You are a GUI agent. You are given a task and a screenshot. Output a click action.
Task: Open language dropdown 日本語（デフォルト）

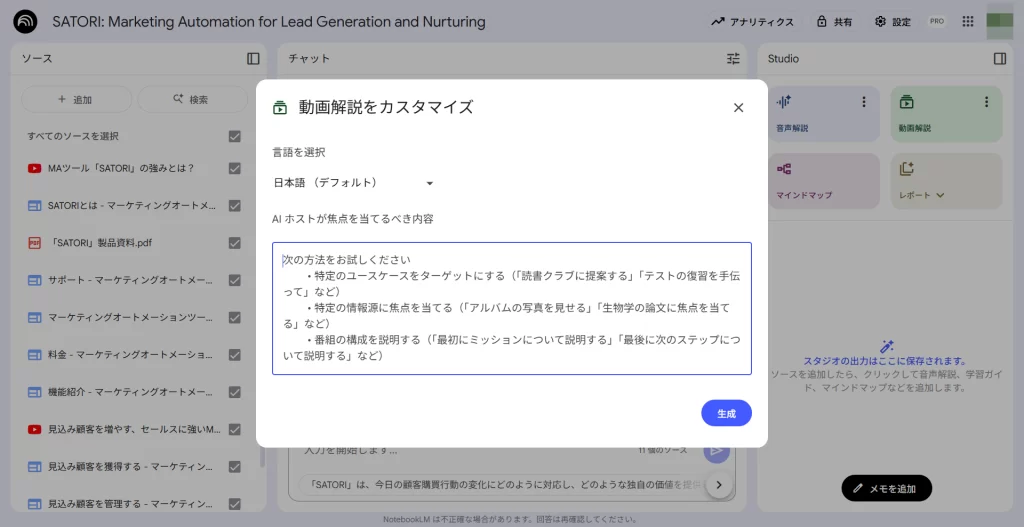pyautogui.click(x=353, y=183)
